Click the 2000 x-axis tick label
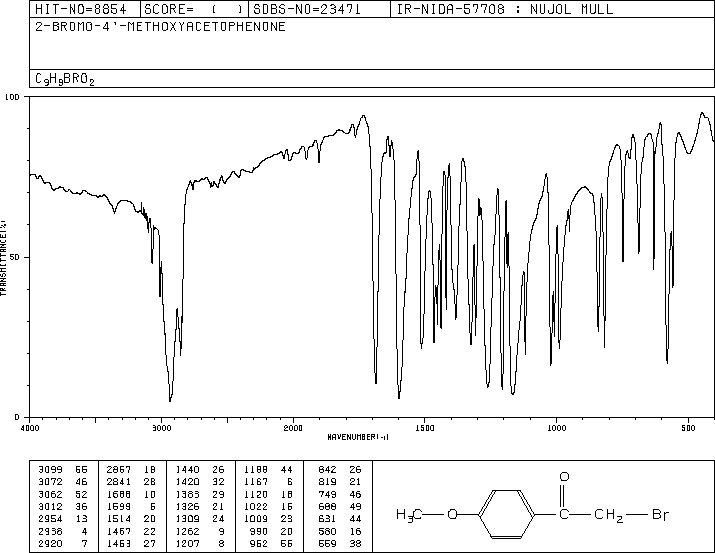Image resolution: width=715 pixels, height=553 pixels. point(293,428)
